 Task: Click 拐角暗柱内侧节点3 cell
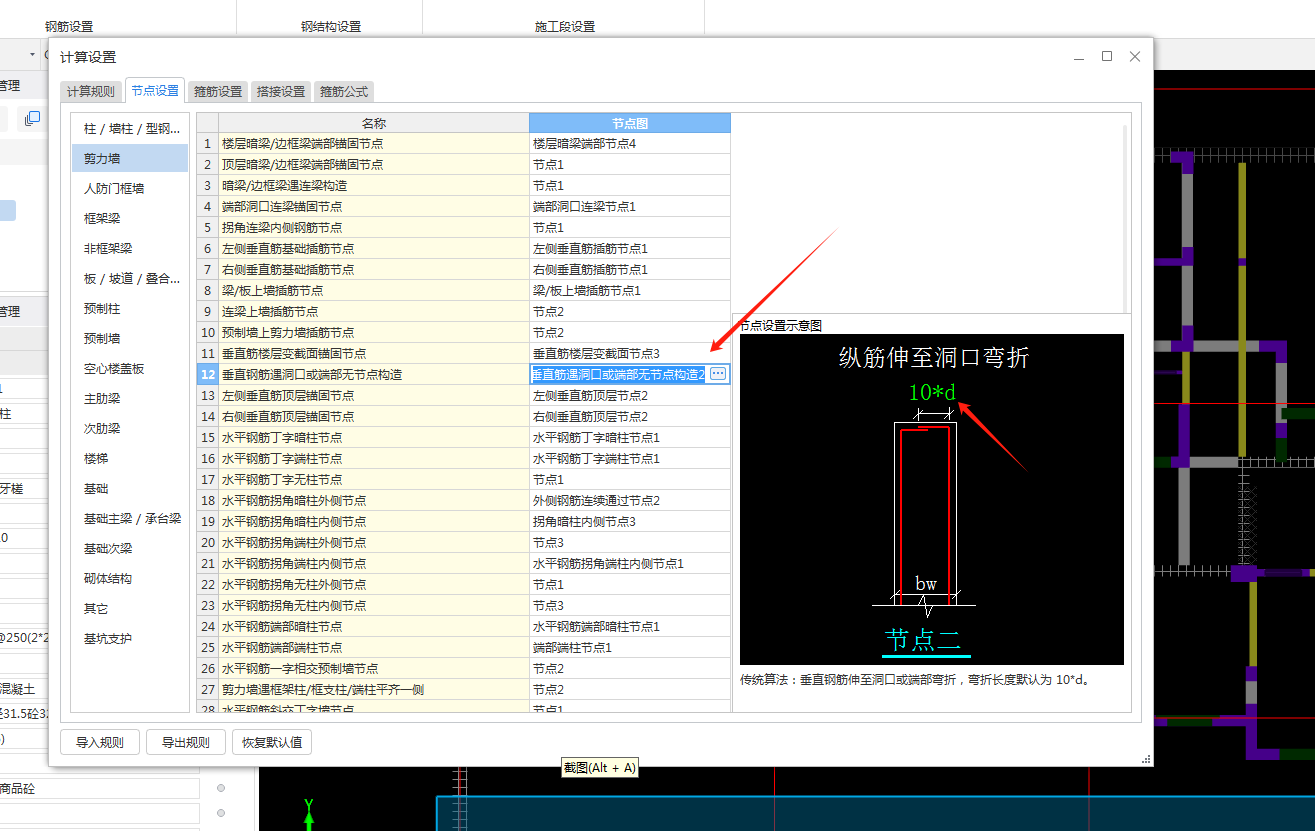630,522
